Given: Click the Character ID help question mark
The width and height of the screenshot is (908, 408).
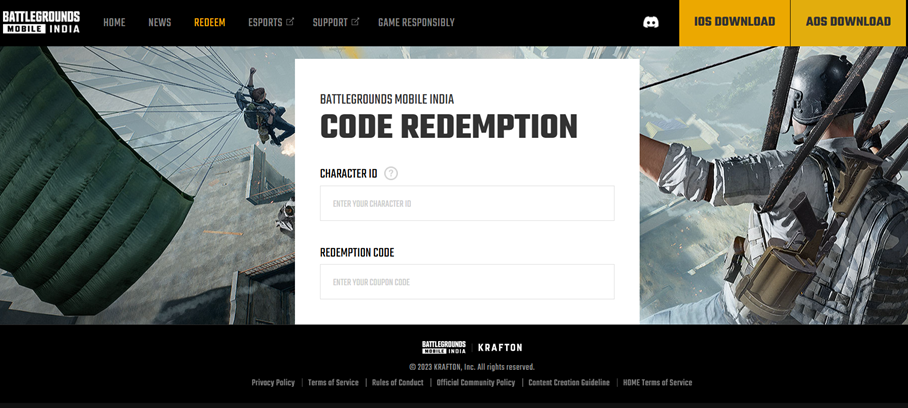Looking at the screenshot, I should point(391,173).
